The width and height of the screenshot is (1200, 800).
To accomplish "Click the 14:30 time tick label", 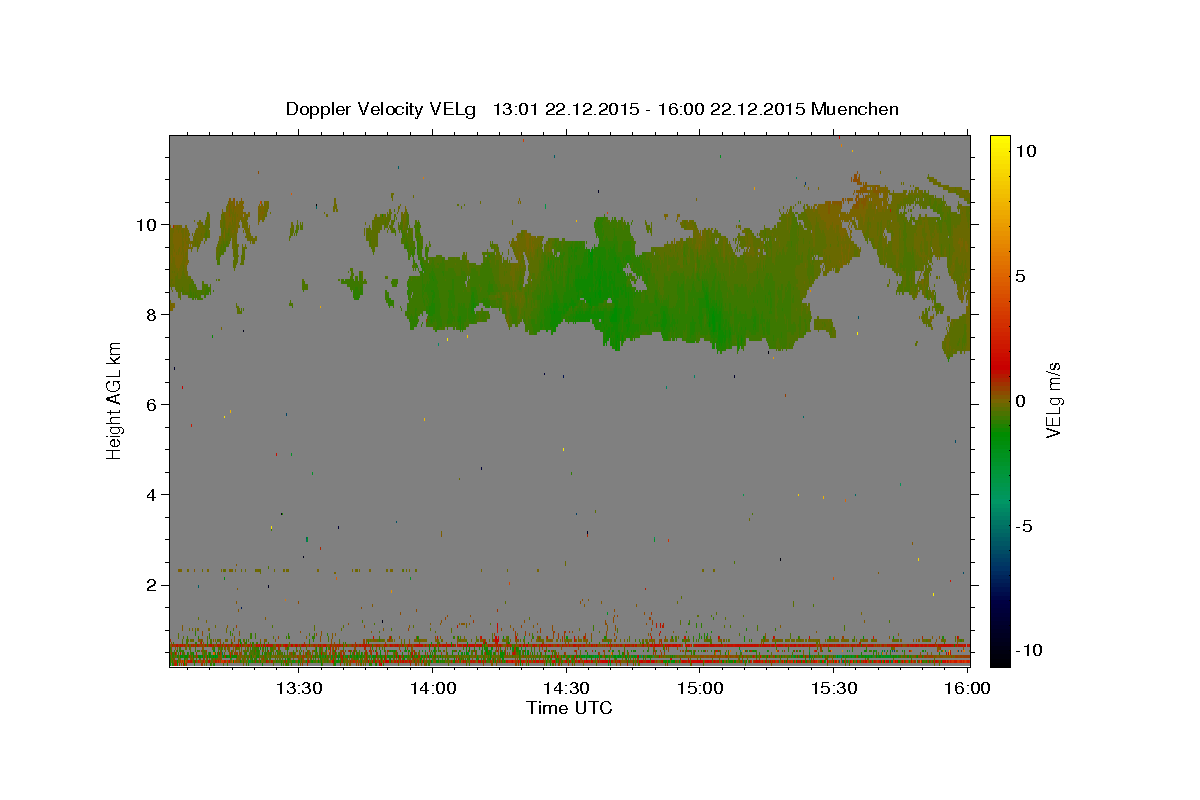I will click(x=566, y=688).
